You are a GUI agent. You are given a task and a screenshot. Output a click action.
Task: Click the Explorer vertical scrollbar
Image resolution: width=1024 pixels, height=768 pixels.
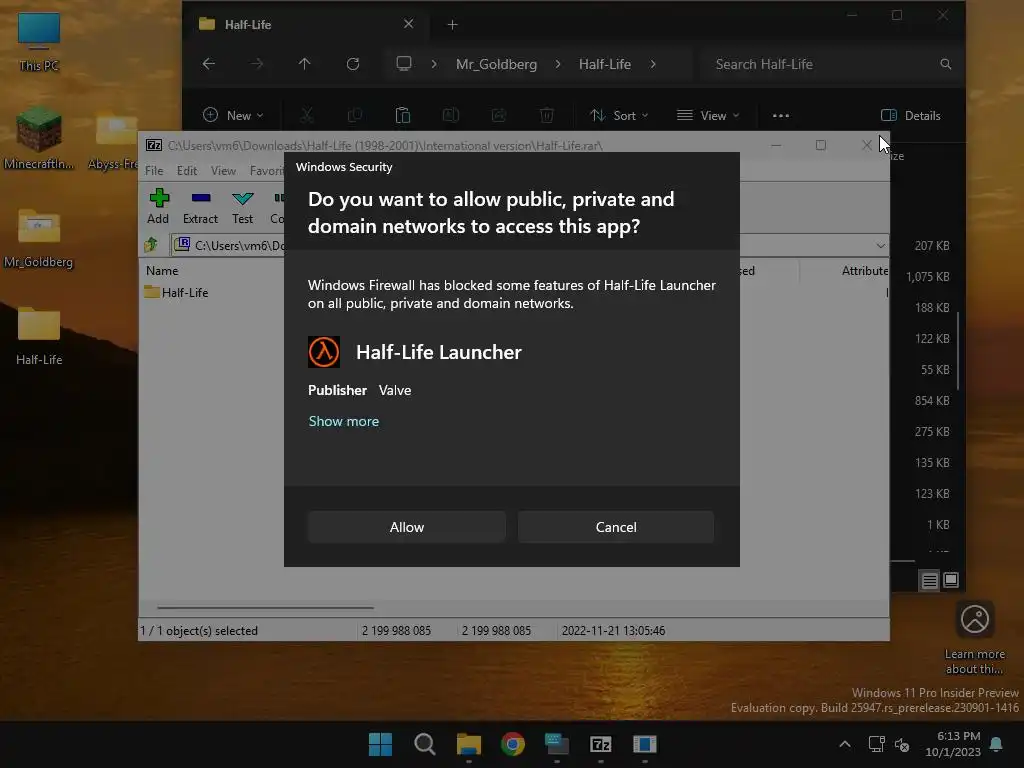click(x=958, y=353)
